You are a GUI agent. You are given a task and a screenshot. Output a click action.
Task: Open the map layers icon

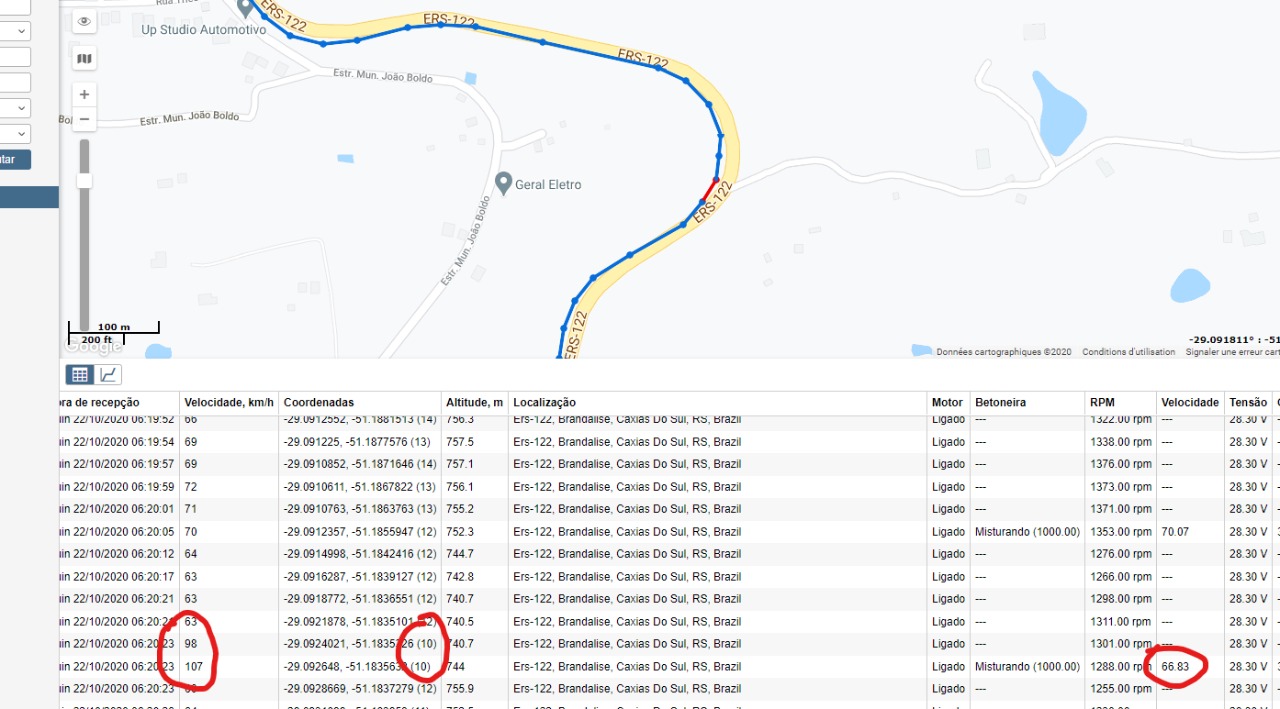[x=84, y=59]
